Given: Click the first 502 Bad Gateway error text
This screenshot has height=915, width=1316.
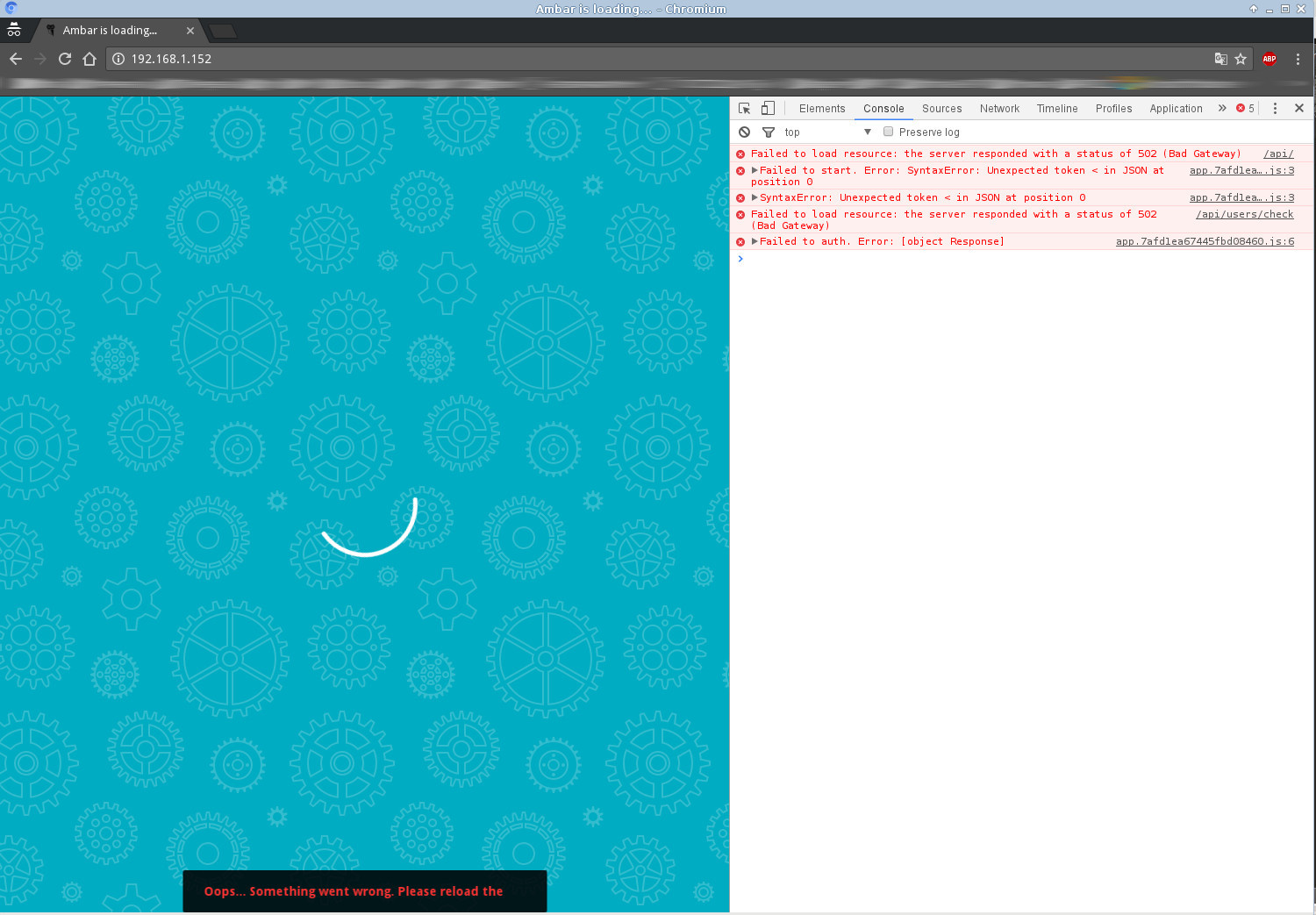Looking at the screenshot, I should (996, 154).
